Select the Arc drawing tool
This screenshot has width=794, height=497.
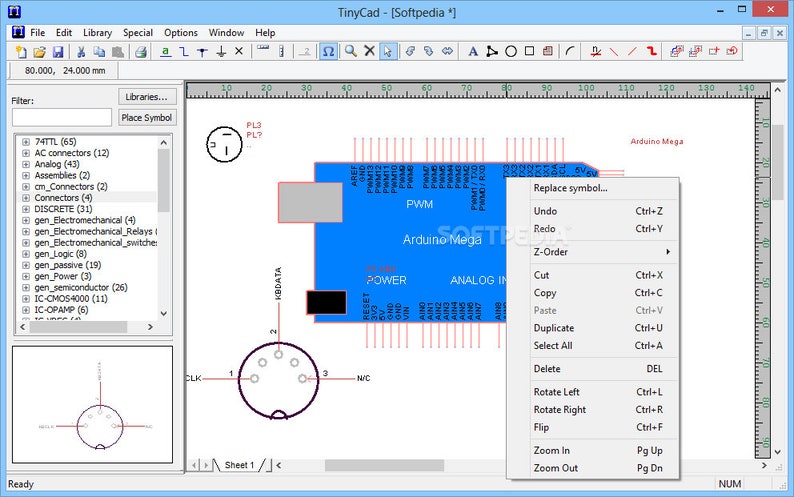[571, 51]
